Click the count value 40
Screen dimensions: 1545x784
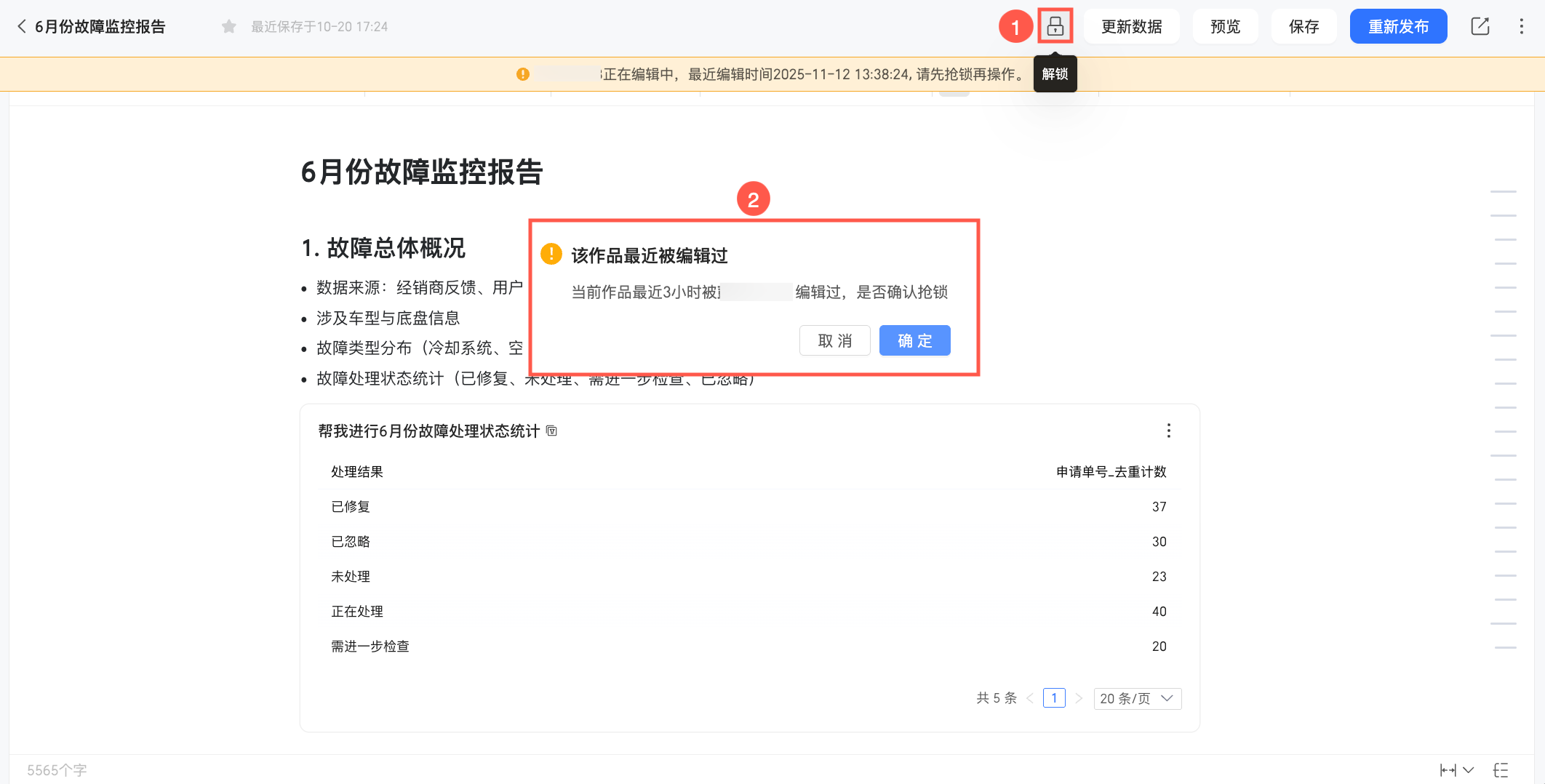pyautogui.click(x=1159, y=612)
